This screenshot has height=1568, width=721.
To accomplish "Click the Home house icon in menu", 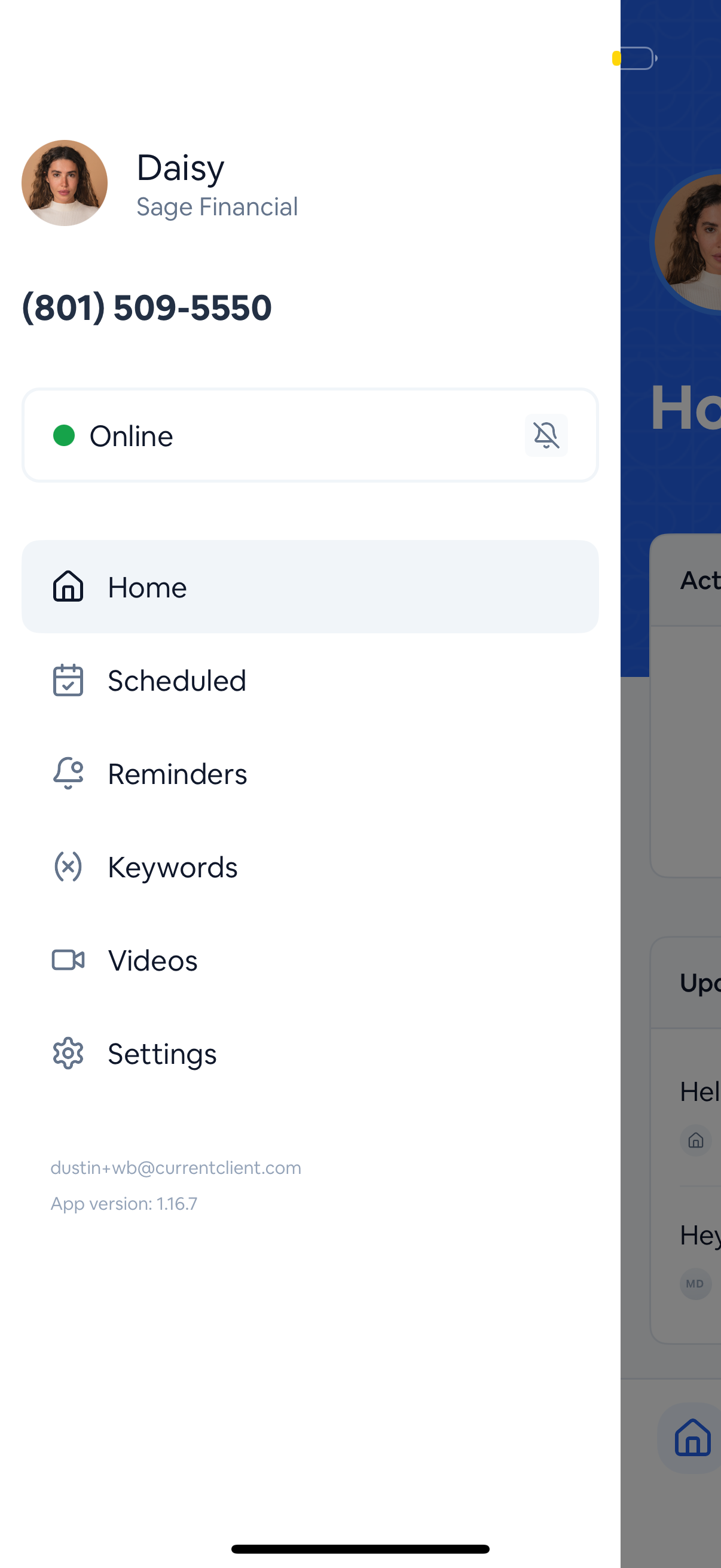I will point(68,587).
